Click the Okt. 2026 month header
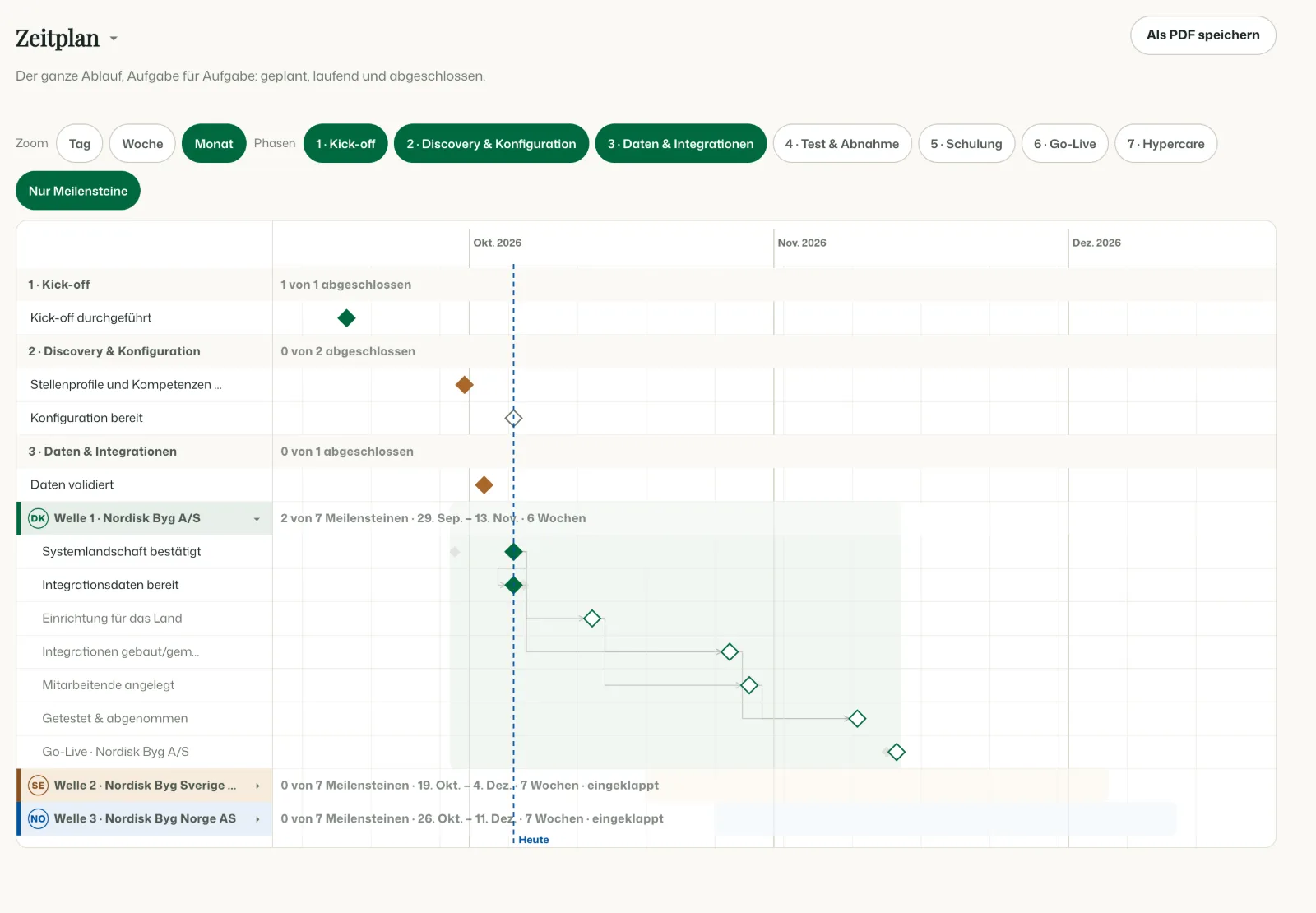Viewport: 1316px width, 913px height. 498,243
